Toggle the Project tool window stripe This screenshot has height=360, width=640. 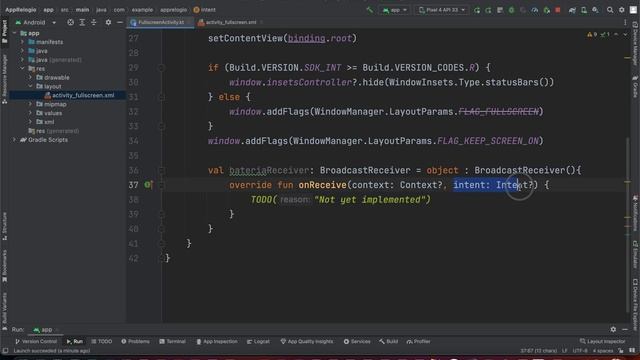(4, 31)
